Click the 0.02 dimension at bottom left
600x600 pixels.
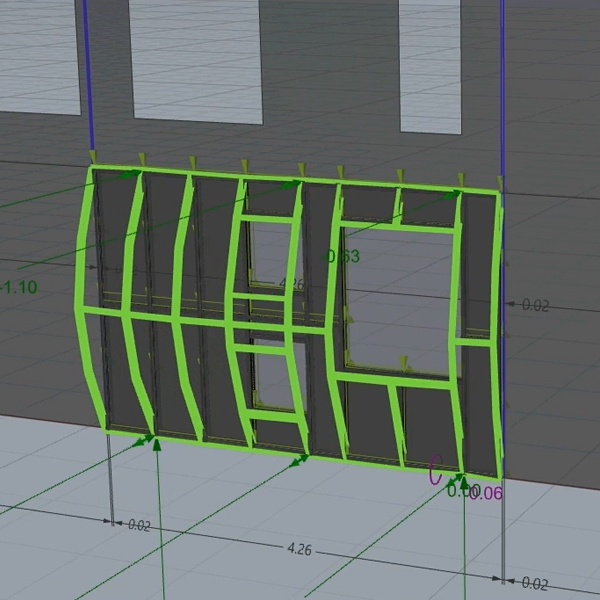coord(138,525)
